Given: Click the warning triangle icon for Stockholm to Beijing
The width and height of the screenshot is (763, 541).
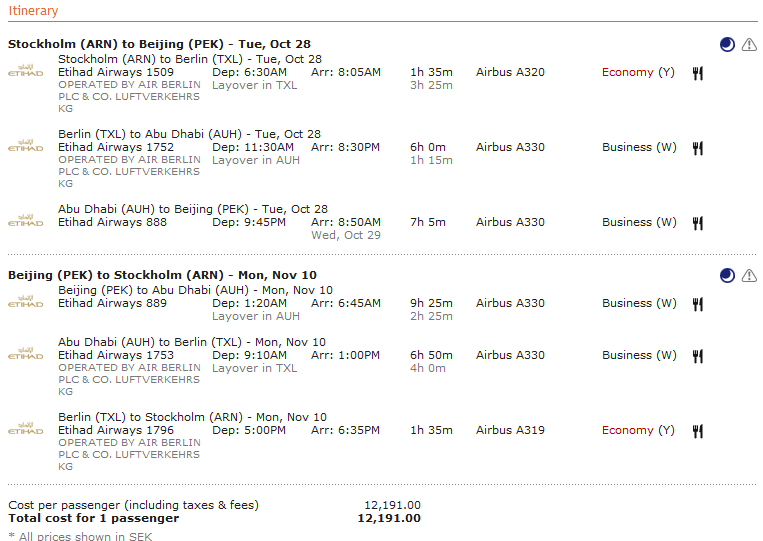Looking at the screenshot, I should tap(749, 45).
